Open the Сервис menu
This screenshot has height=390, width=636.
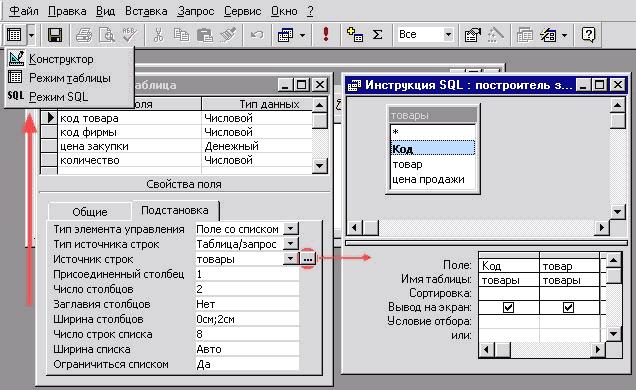pos(242,11)
